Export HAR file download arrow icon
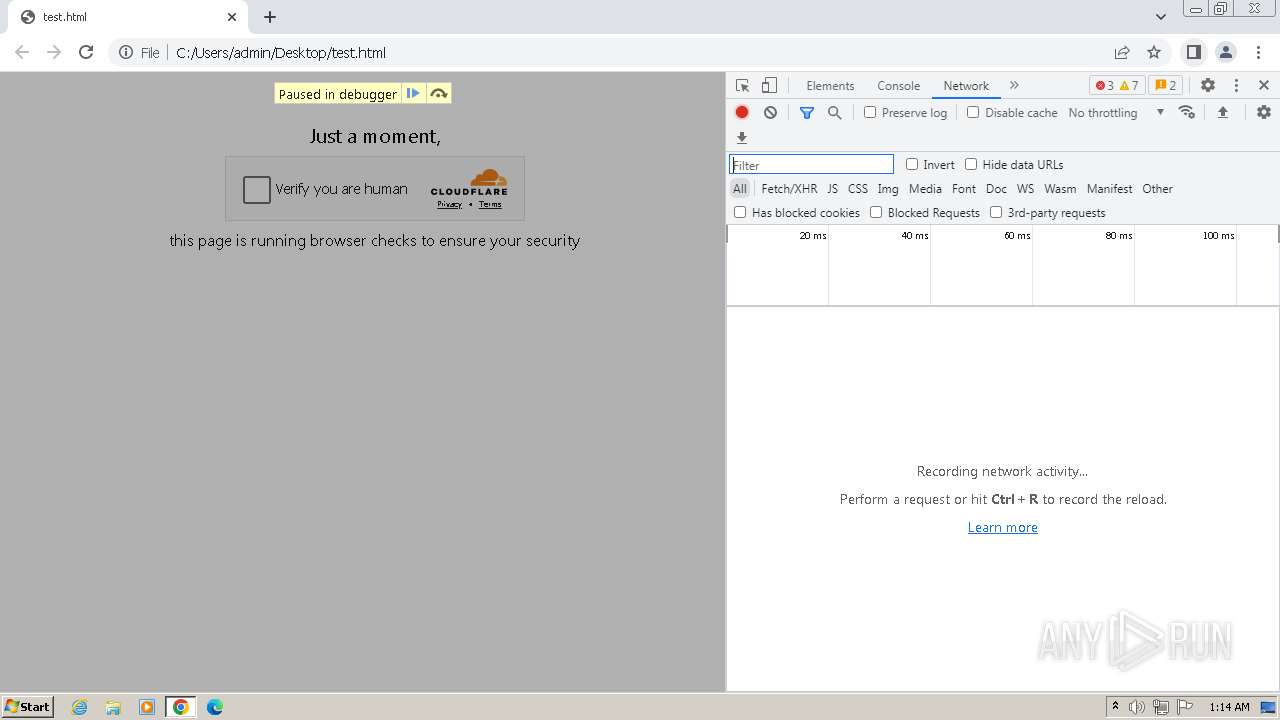The height and width of the screenshot is (720, 1280). click(x=742, y=138)
